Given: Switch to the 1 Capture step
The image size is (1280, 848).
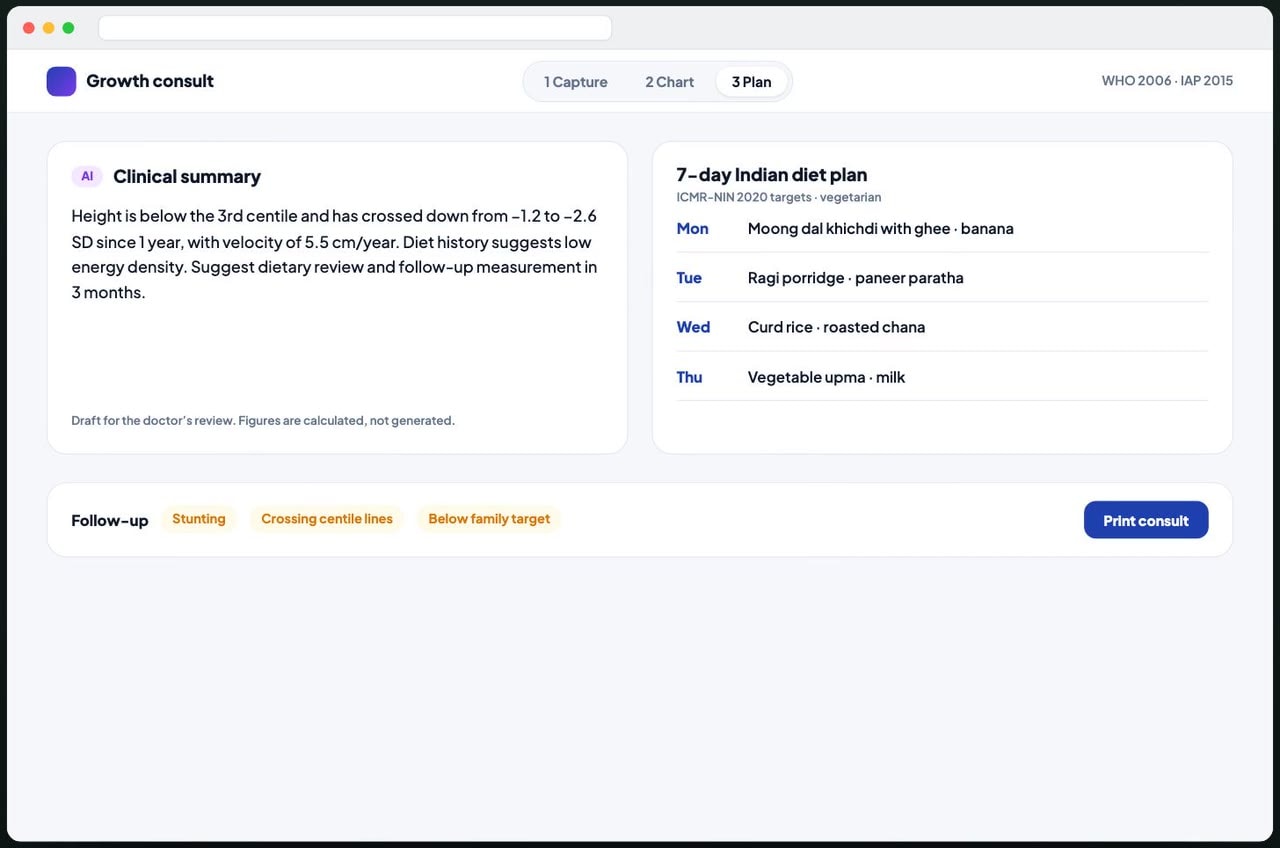Looking at the screenshot, I should point(576,82).
